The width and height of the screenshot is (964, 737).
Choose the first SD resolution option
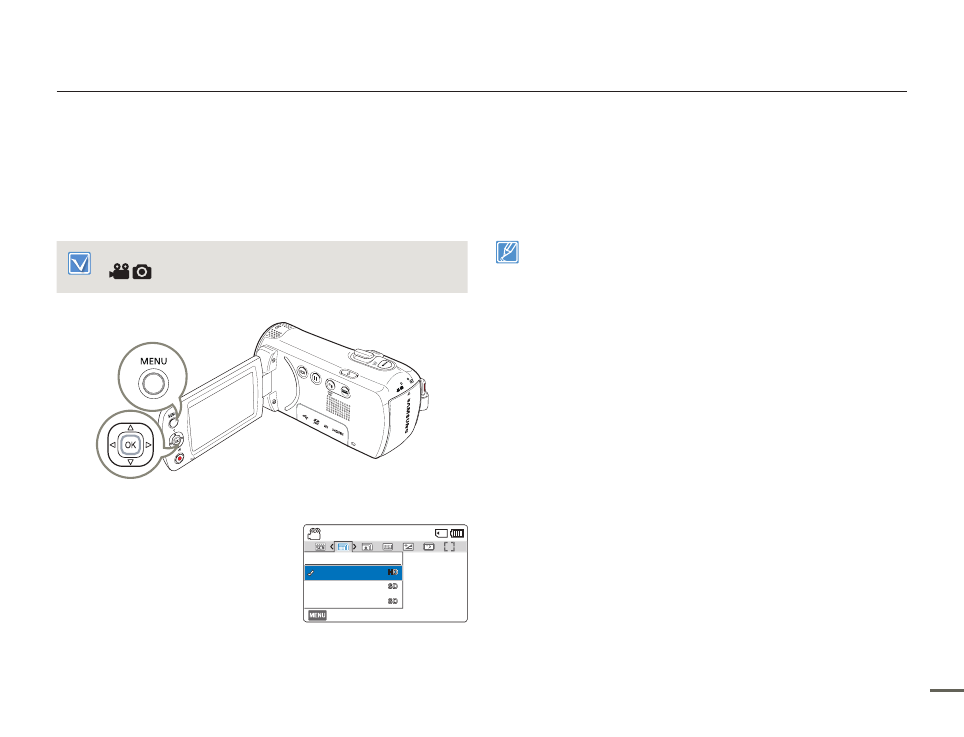pos(354,586)
